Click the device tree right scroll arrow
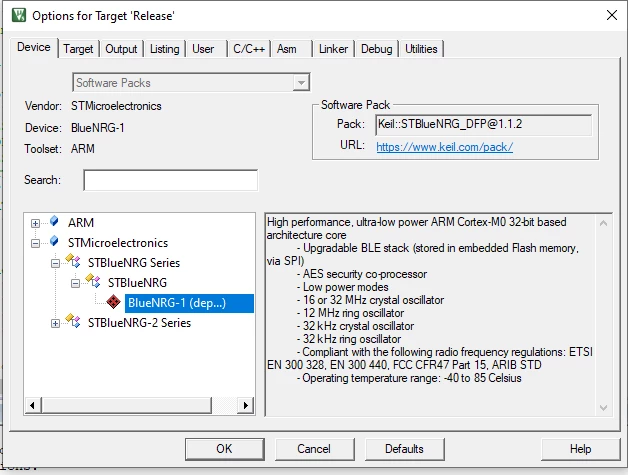Screen dimensions: 628x475 [245, 405]
